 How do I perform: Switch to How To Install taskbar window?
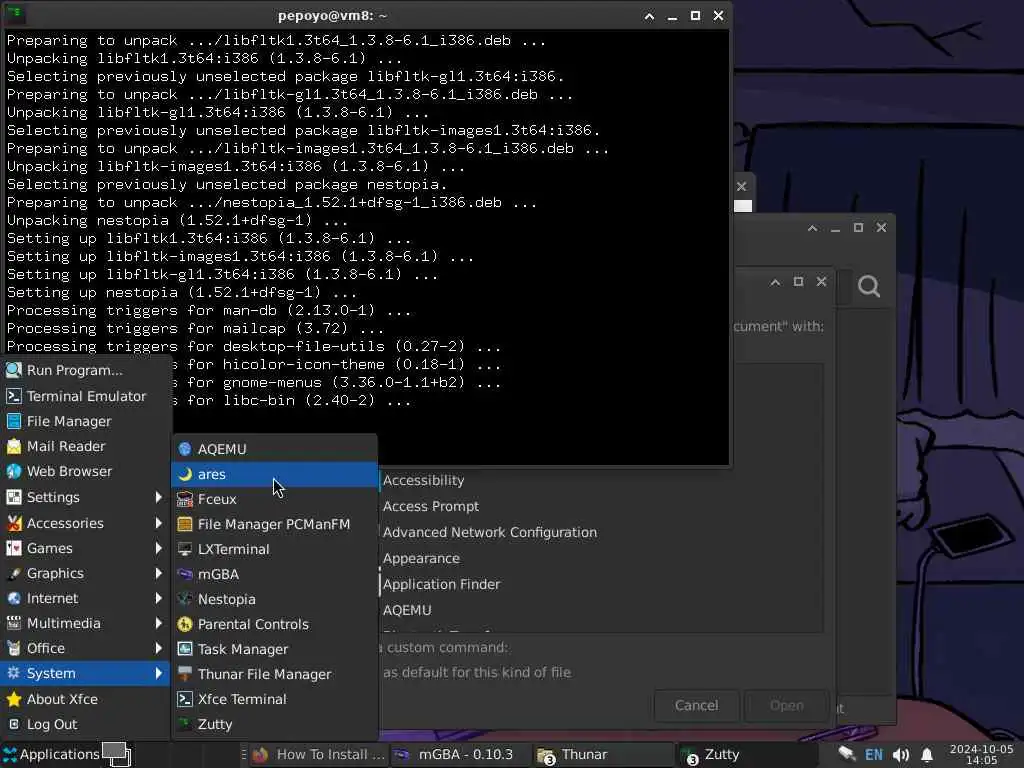319,754
